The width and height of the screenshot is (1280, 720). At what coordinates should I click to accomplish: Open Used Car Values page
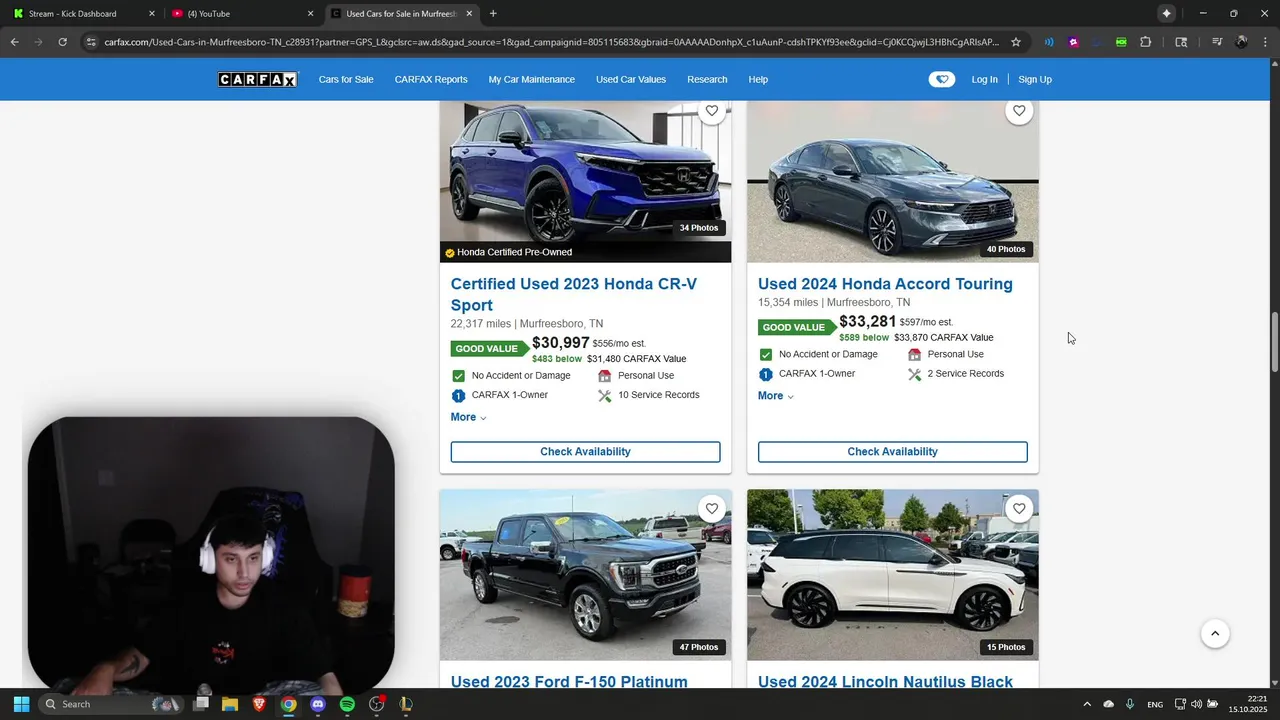point(631,80)
